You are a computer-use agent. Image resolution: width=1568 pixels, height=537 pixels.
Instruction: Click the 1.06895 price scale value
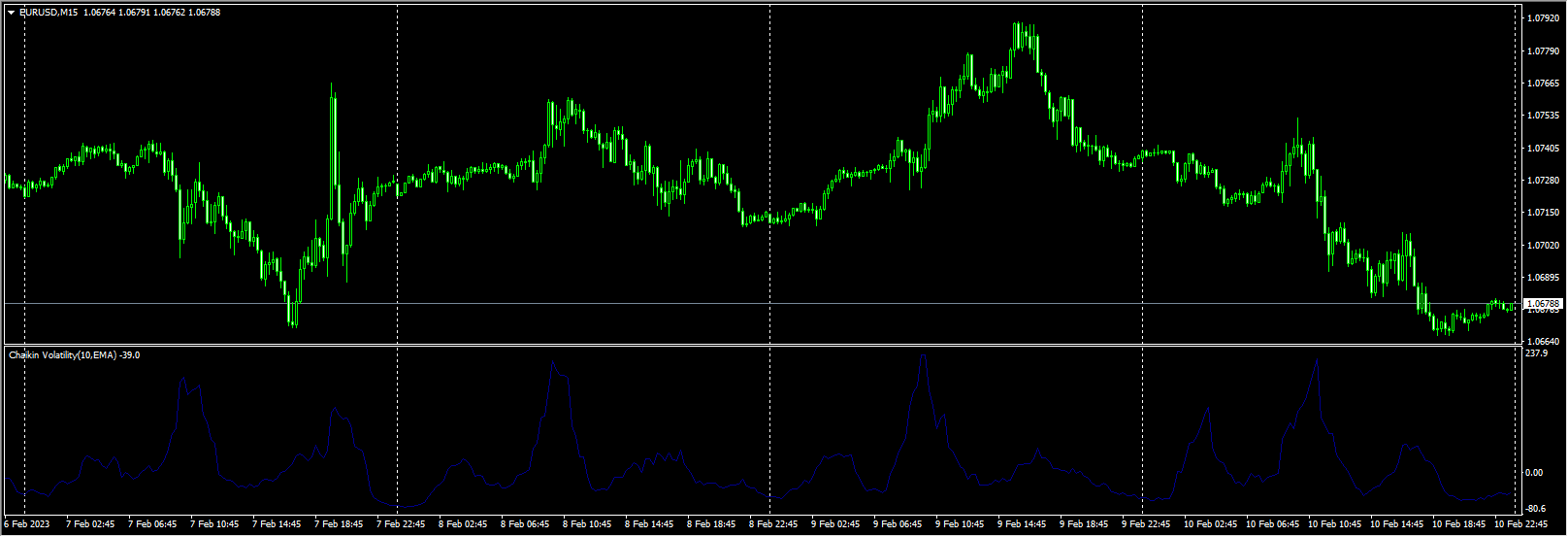point(1542,278)
